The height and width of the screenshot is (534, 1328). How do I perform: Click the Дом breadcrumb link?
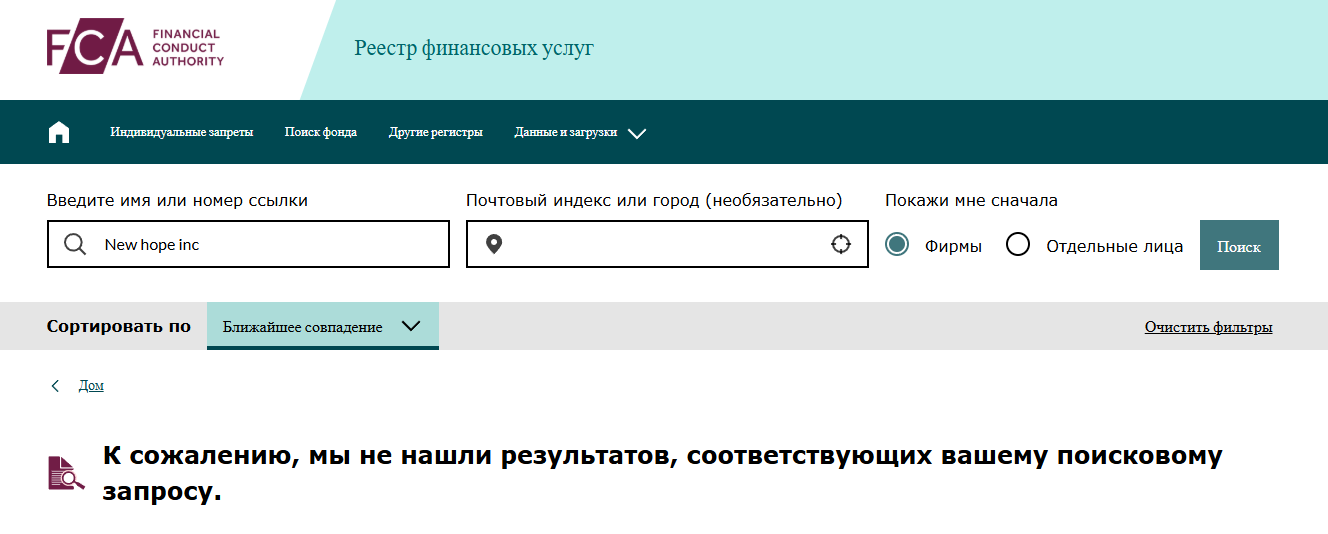(91, 386)
